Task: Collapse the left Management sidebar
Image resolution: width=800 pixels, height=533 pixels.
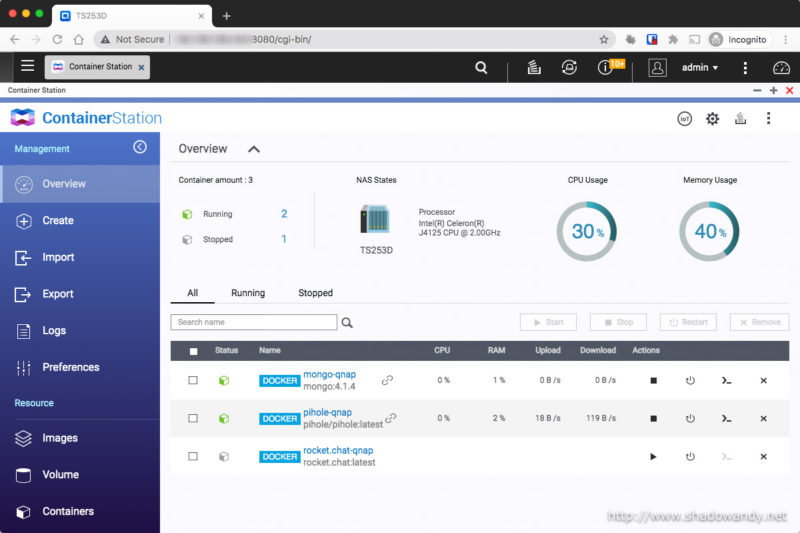Action: pos(140,147)
